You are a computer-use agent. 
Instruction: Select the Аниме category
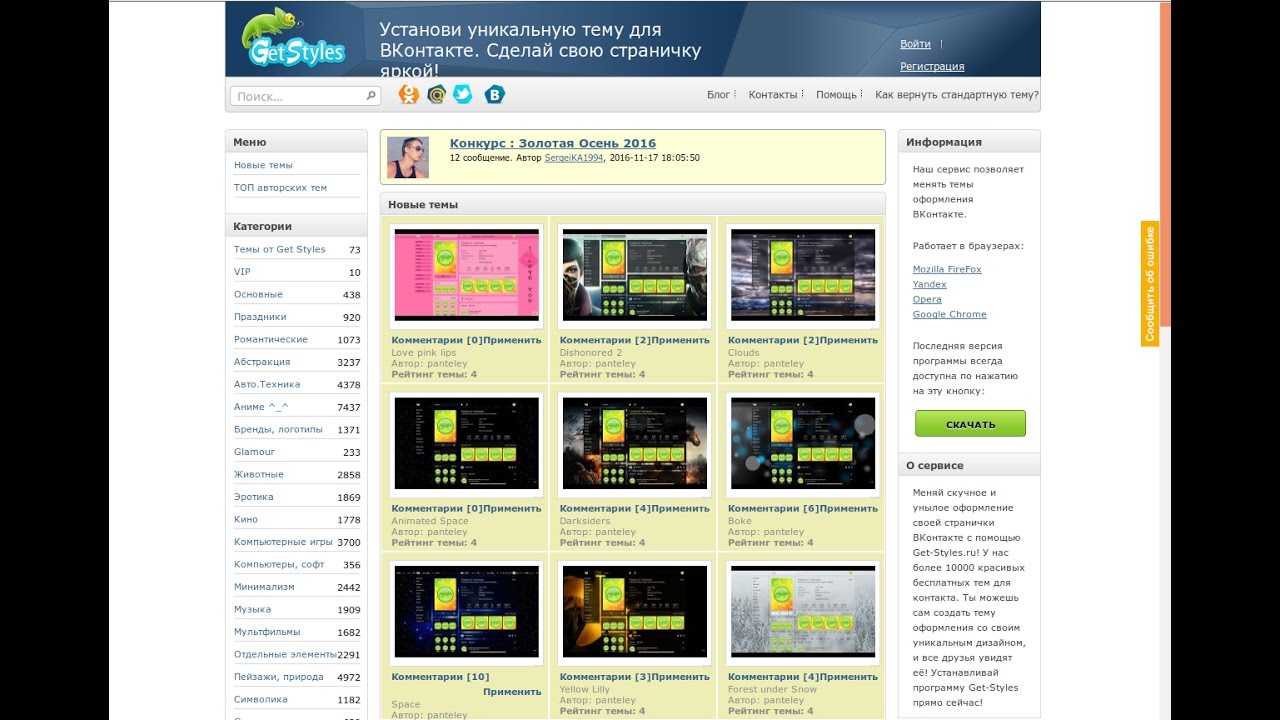(261, 407)
